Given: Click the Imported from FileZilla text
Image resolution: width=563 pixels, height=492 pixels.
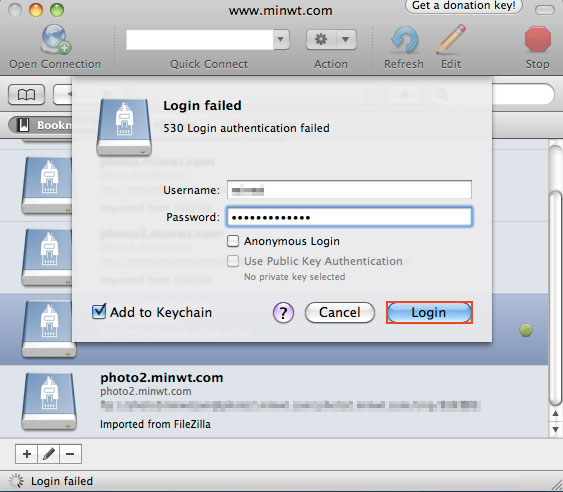Looking at the screenshot, I should click(155, 424).
